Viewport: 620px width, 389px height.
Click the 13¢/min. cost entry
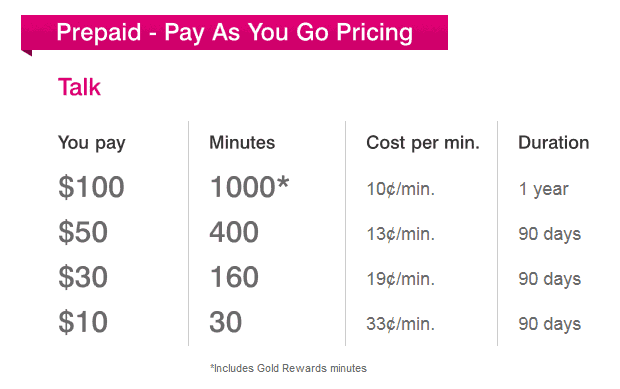(401, 234)
